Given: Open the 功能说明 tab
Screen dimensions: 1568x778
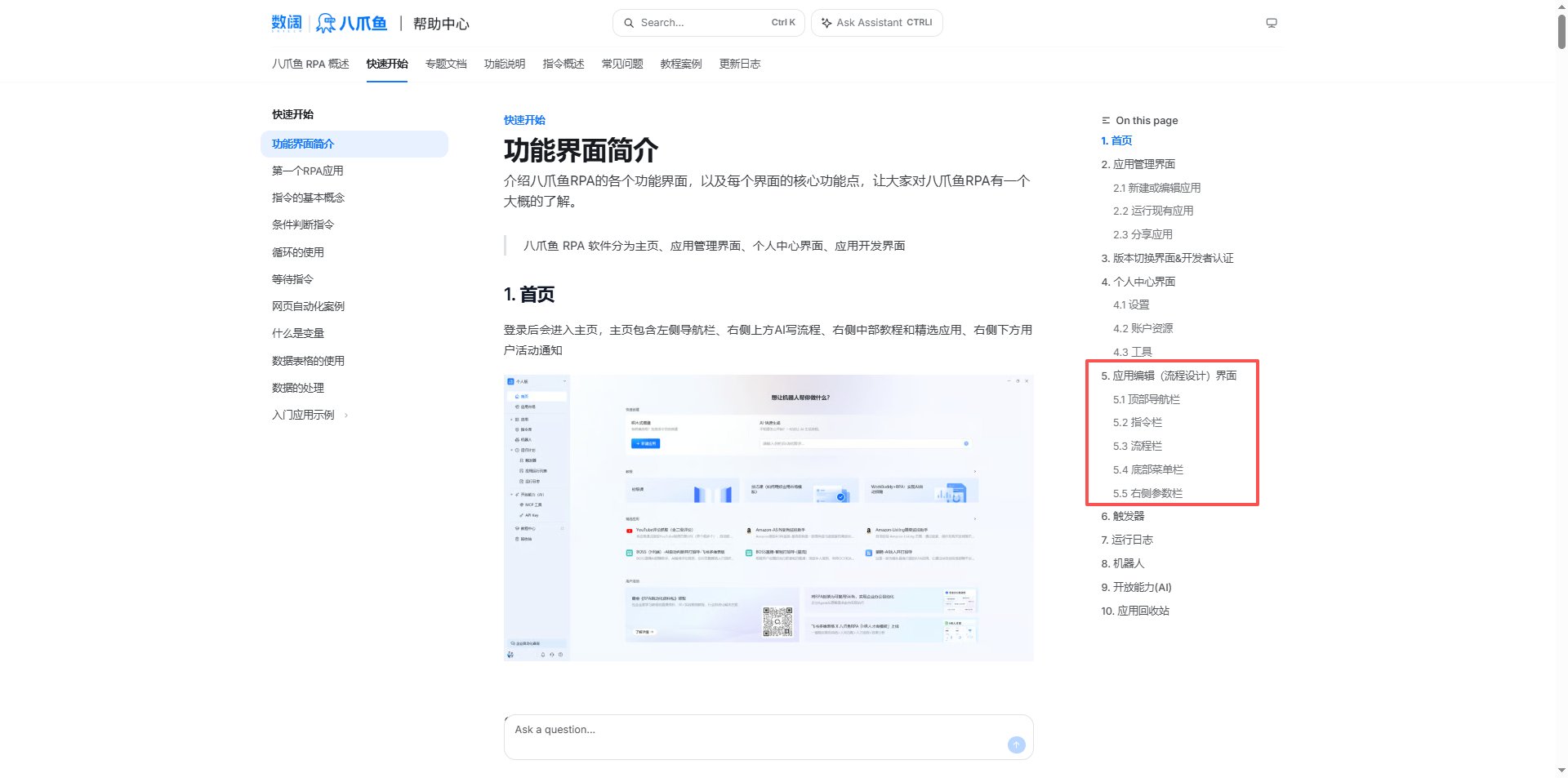Looking at the screenshot, I should point(505,64).
